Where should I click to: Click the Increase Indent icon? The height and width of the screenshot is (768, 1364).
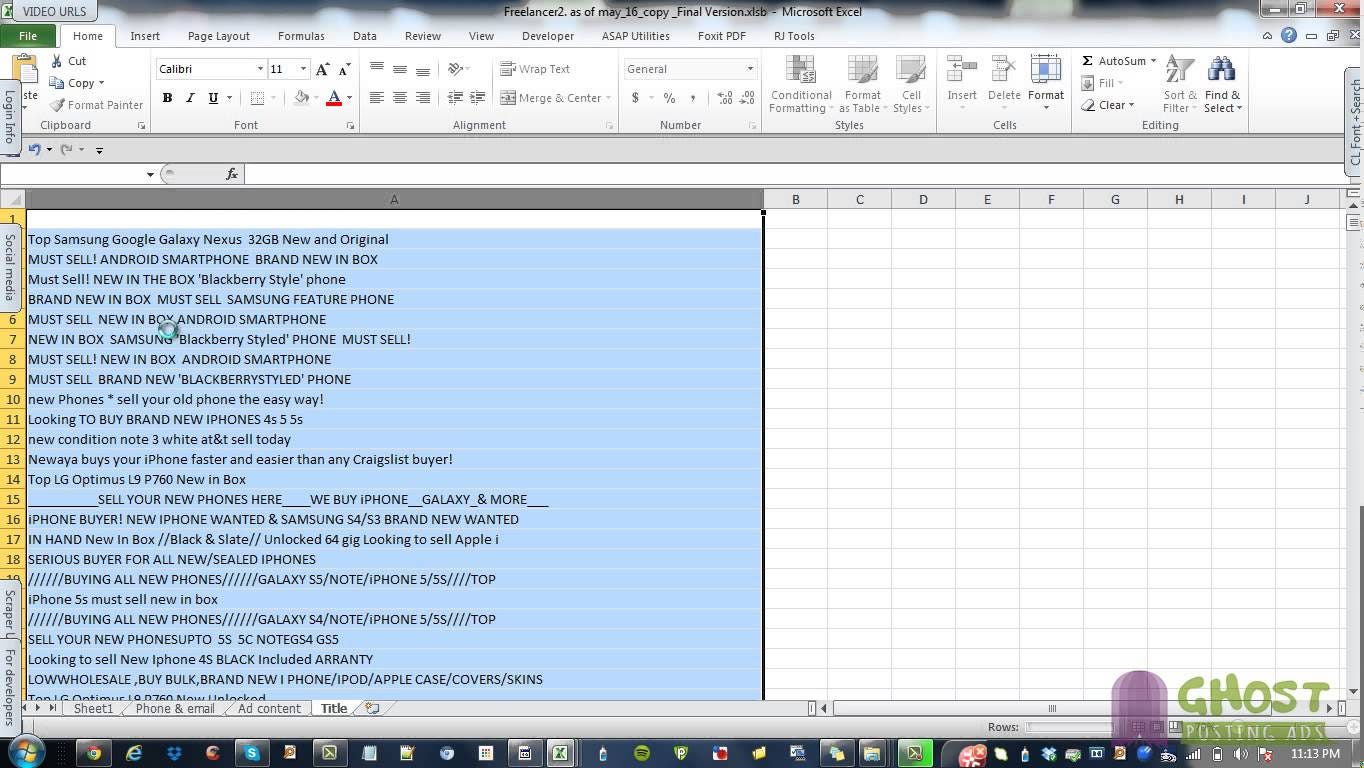(478, 98)
